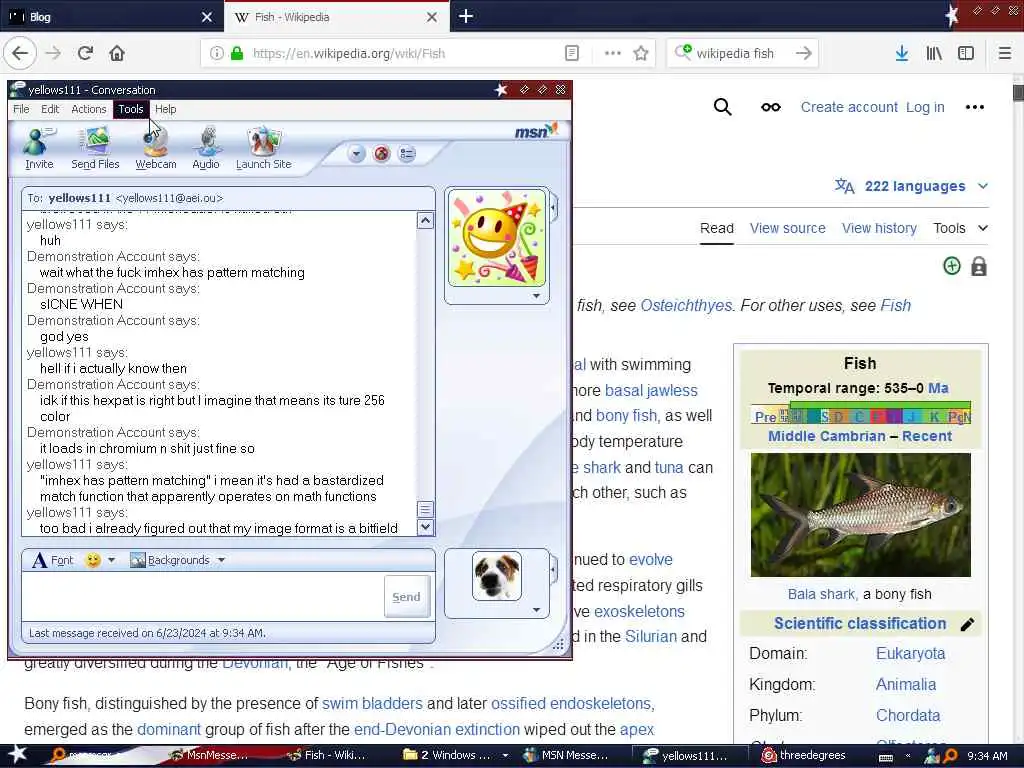Click the Wikipedia search magnifier icon
This screenshot has width=1024, height=768.
tap(722, 107)
